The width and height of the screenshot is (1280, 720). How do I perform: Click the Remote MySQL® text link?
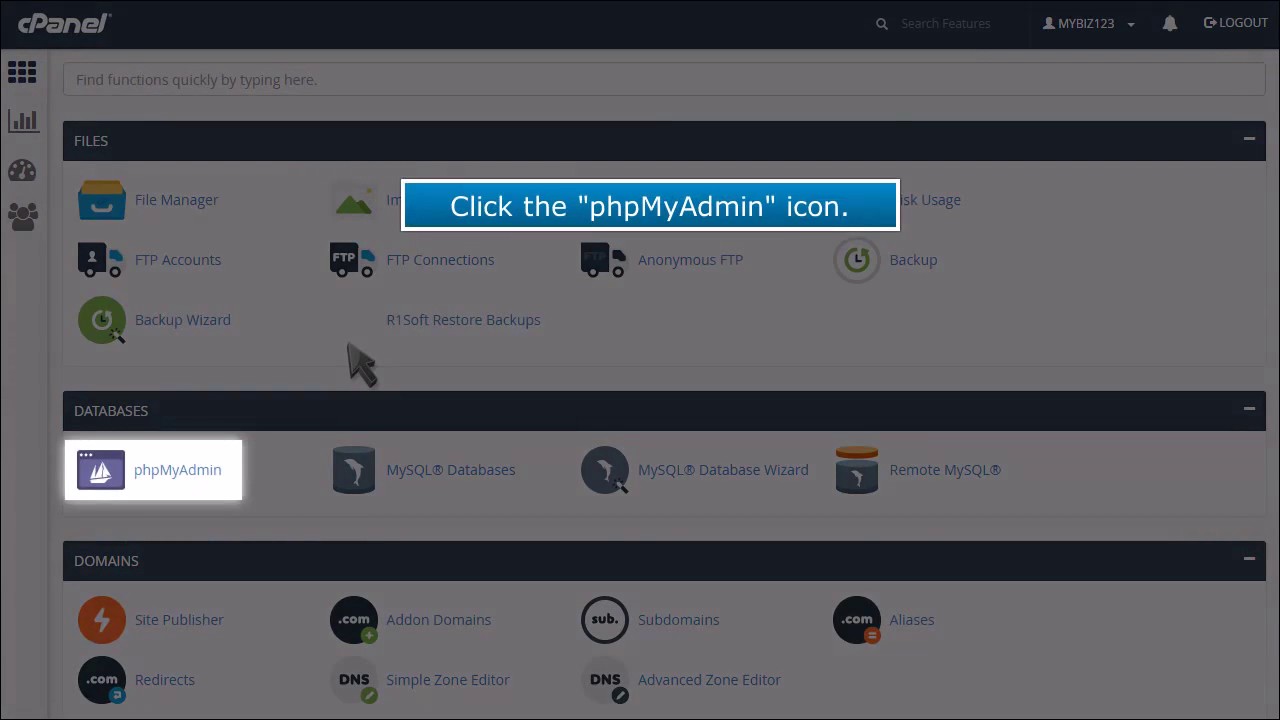[x=945, y=470]
